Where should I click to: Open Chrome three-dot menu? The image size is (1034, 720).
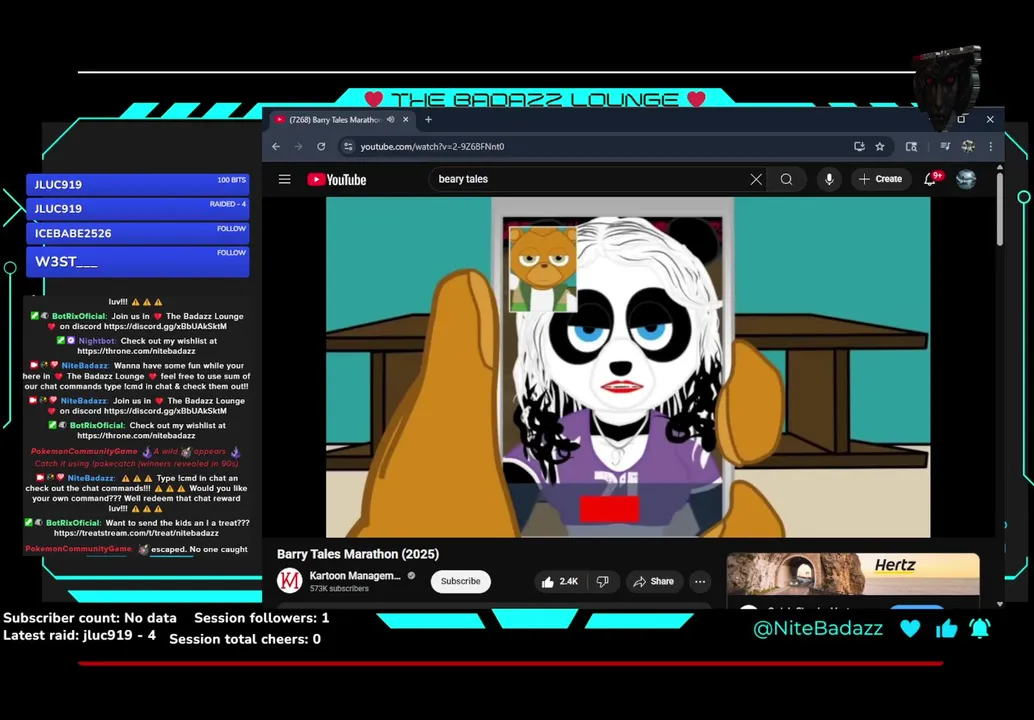pyautogui.click(x=990, y=146)
